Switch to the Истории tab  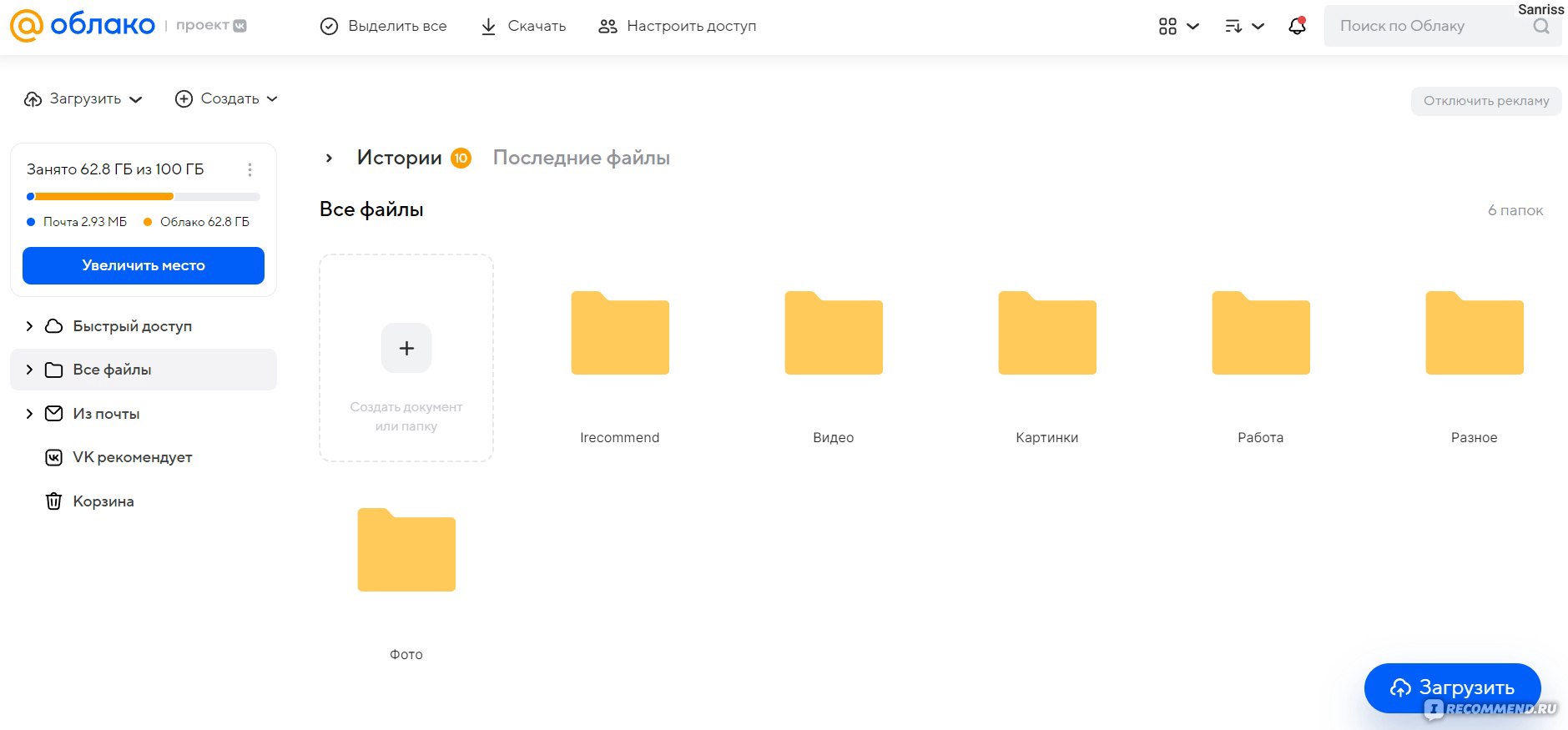[x=399, y=158]
